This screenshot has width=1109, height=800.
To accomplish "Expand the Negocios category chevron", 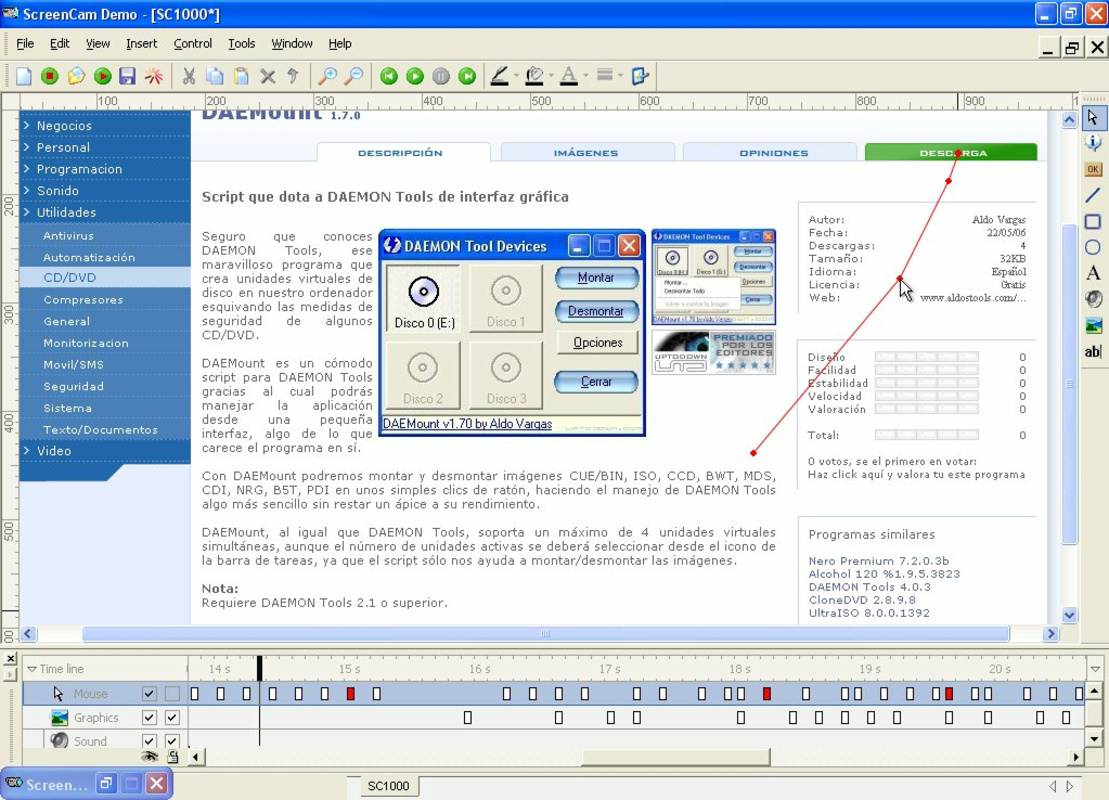I will 26,125.
